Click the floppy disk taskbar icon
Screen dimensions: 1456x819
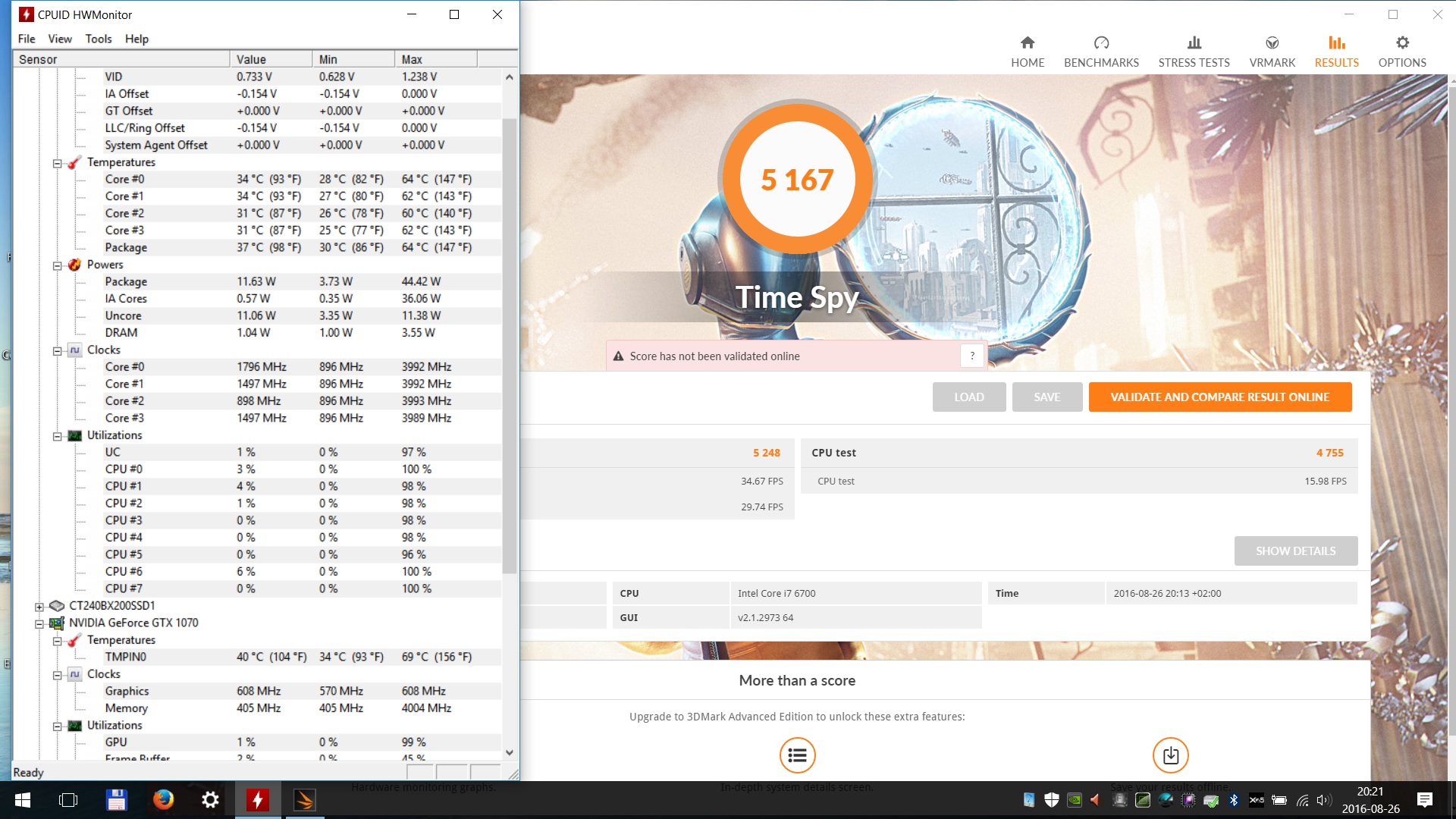[x=116, y=800]
